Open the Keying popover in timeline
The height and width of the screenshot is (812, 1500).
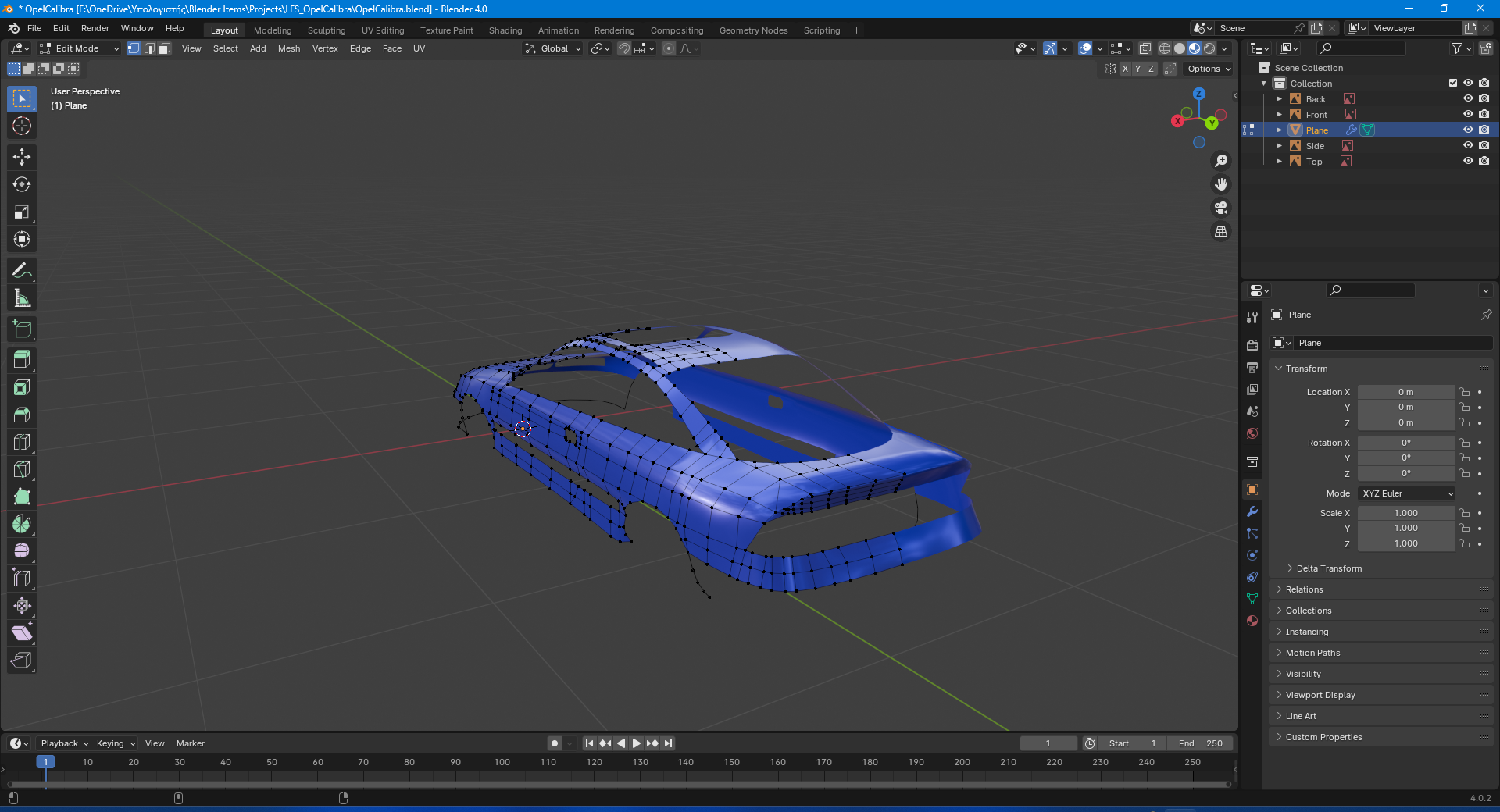coord(116,743)
